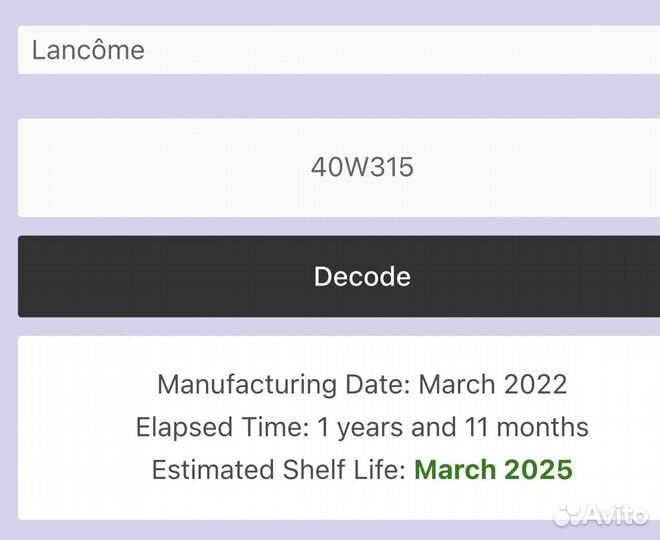
Task: Click the green March 2025 text
Action: (493, 470)
